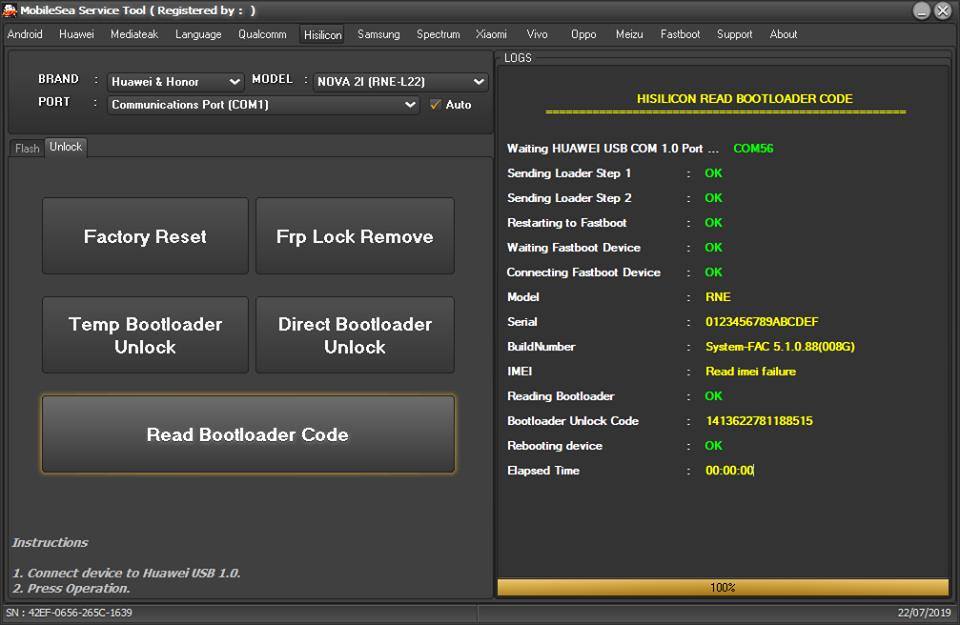
Task: Click the 'Read imei failure' log text
Action: click(751, 372)
